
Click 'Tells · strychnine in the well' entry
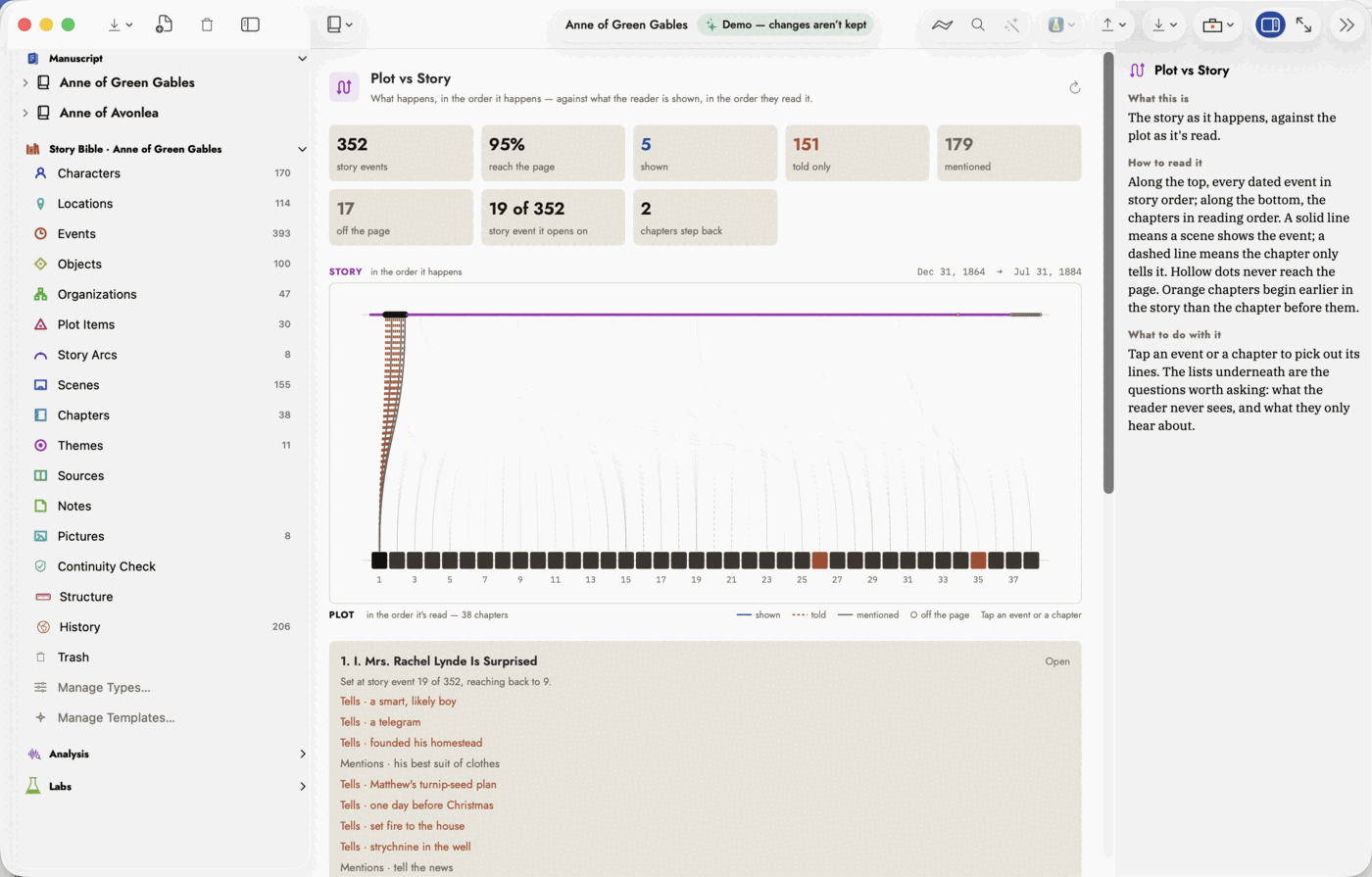[405, 847]
